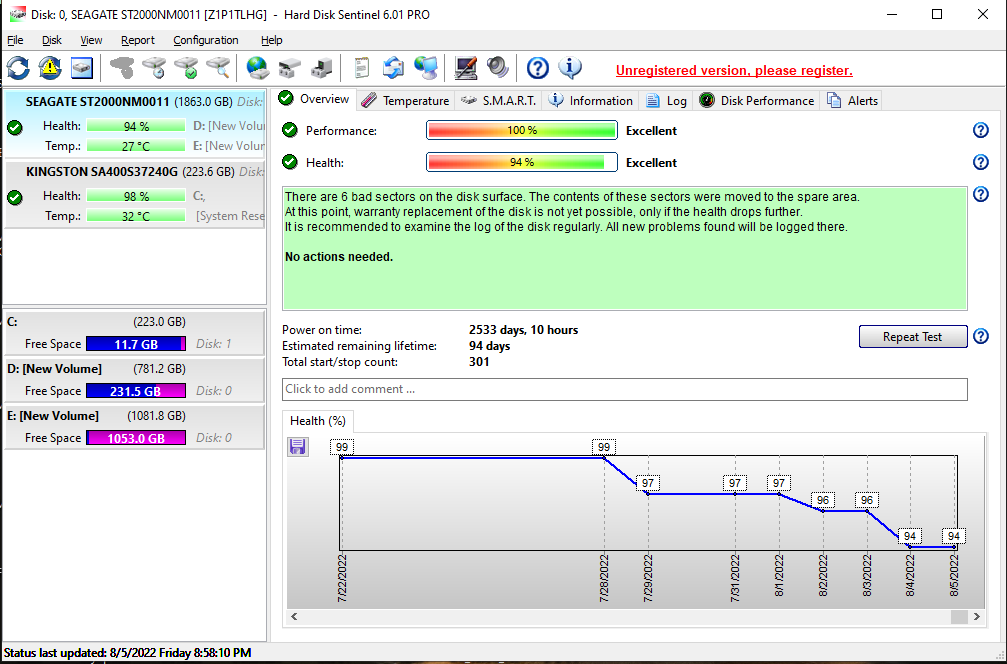This screenshot has height=664, width=1007.
Task: Save the health graph with the floppy icon
Action: coord(297,446)
